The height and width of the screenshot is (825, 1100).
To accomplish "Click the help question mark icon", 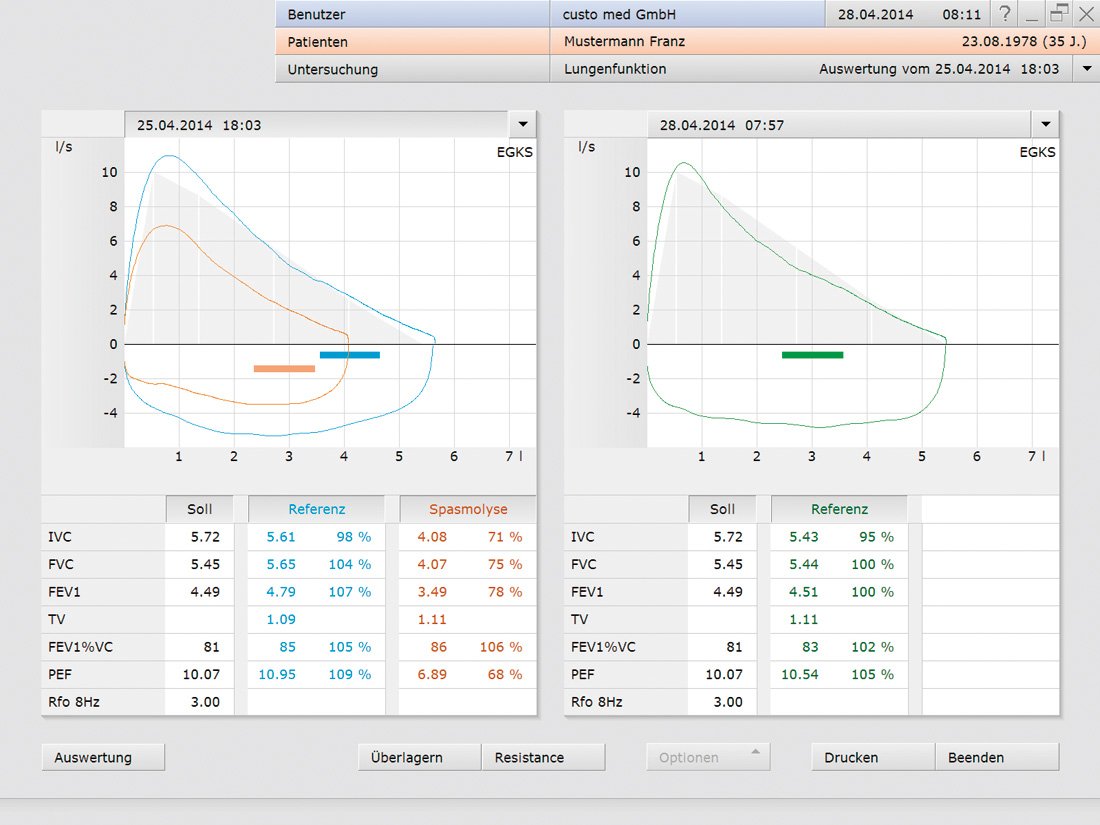I will pos(1004,14).
